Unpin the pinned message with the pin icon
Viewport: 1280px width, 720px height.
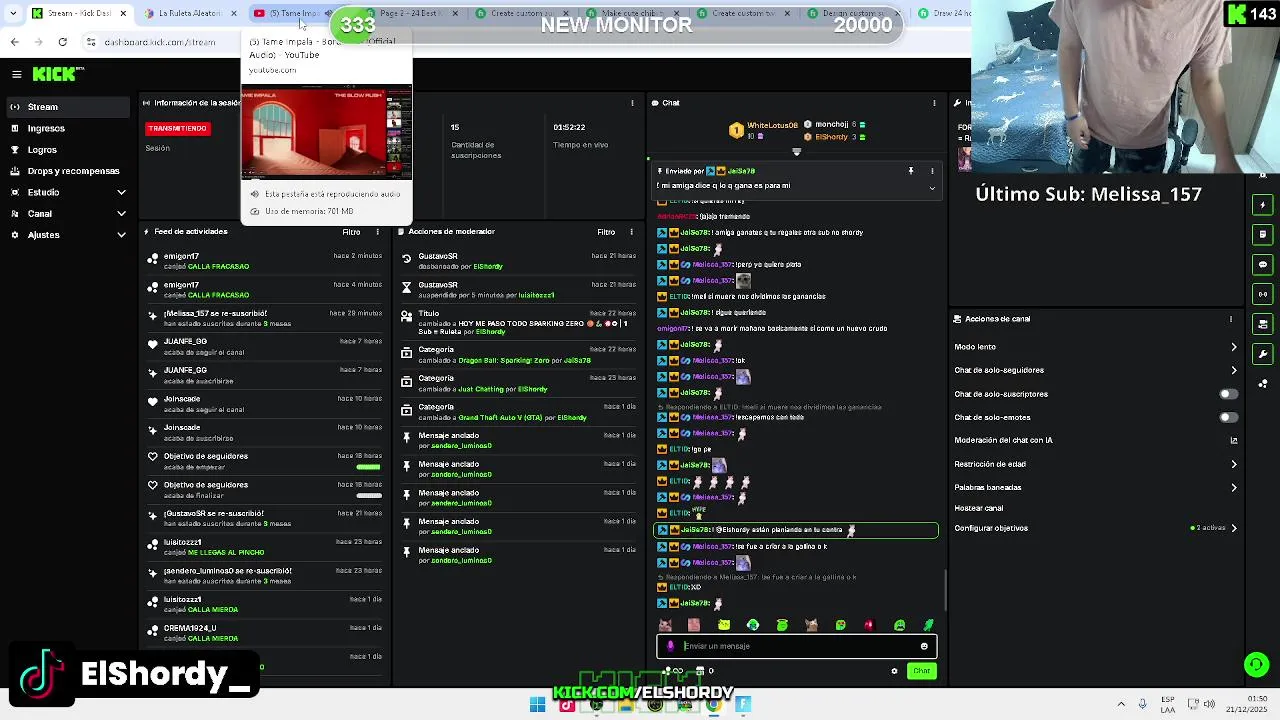pyautogui.click(x=911, y=171)
